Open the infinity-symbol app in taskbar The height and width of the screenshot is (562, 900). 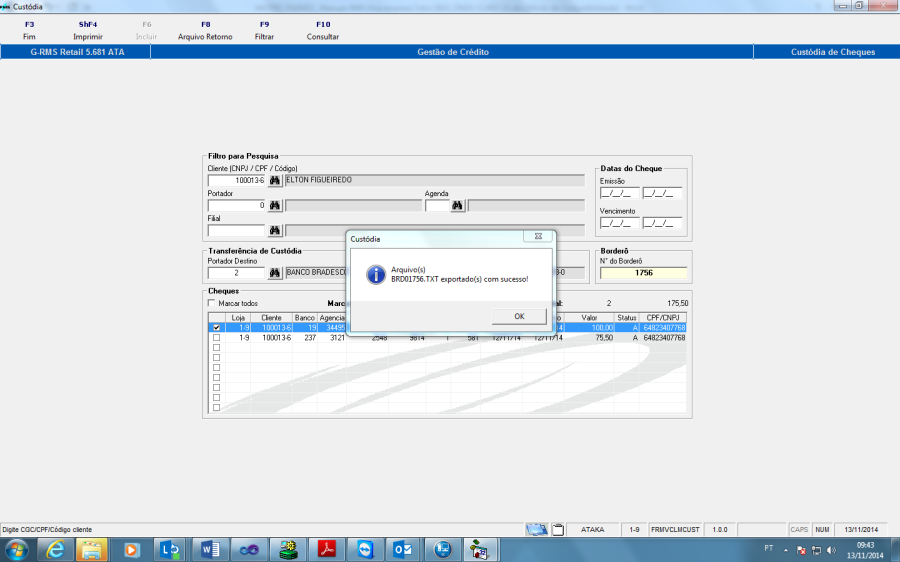point(249,550)
